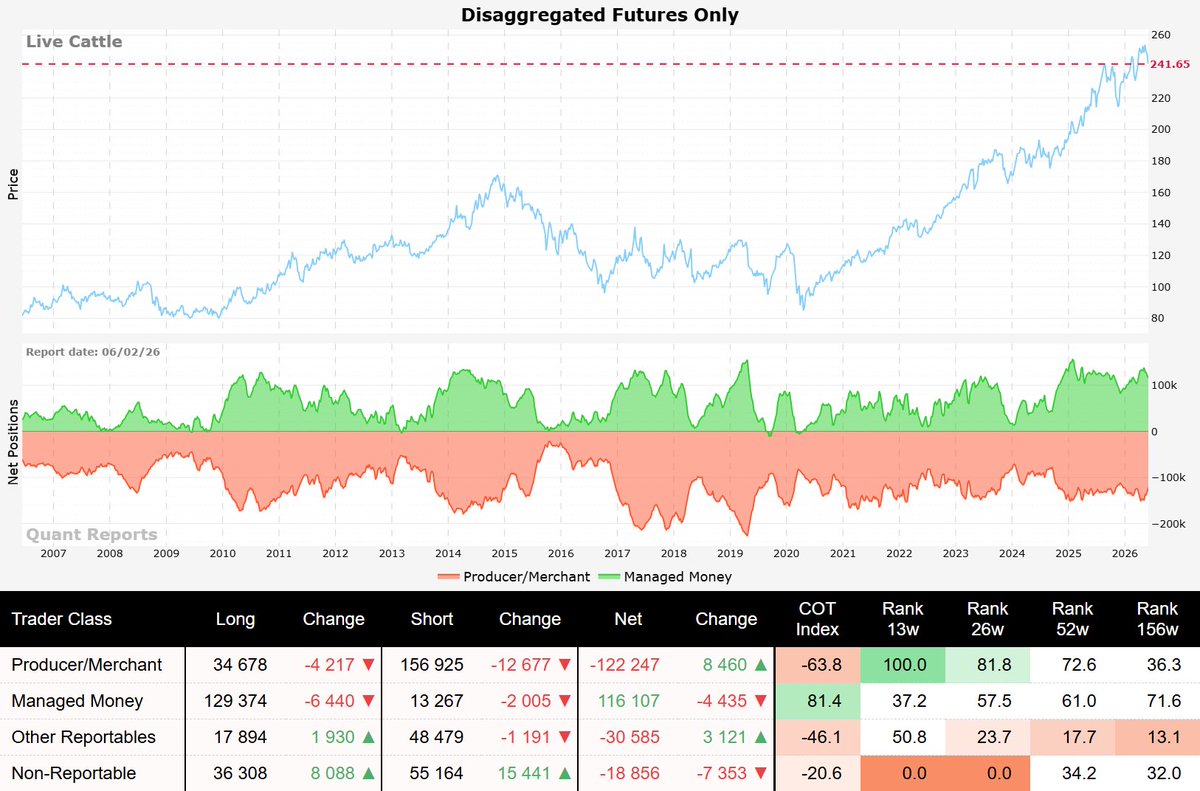
Task: Click the 129 374 Long value
Action: point(235,701)
